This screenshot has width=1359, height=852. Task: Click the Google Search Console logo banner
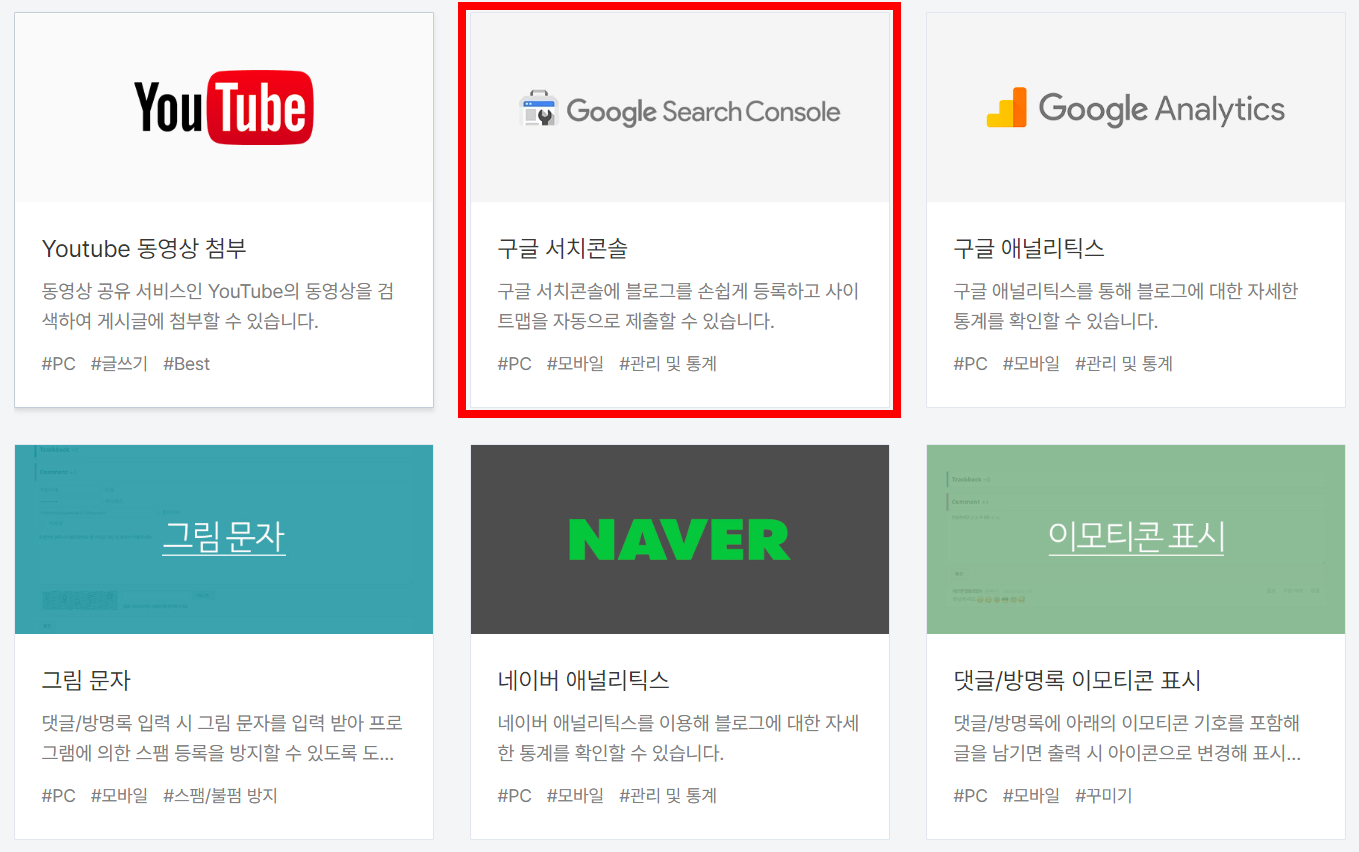680,108
